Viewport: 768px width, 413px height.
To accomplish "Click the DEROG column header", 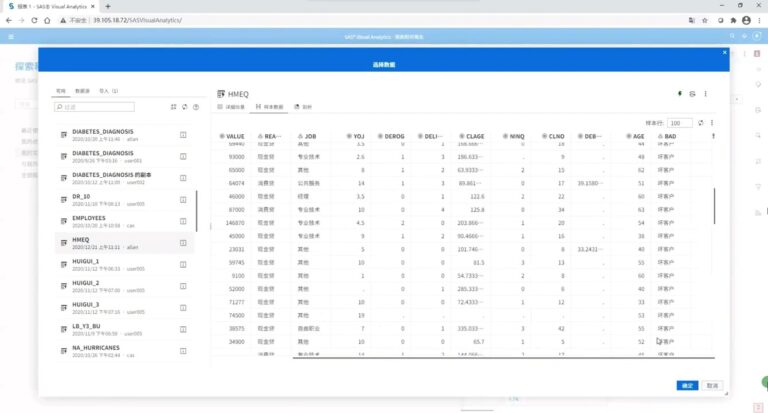I will pyautogui.click(x=391, y=136).
